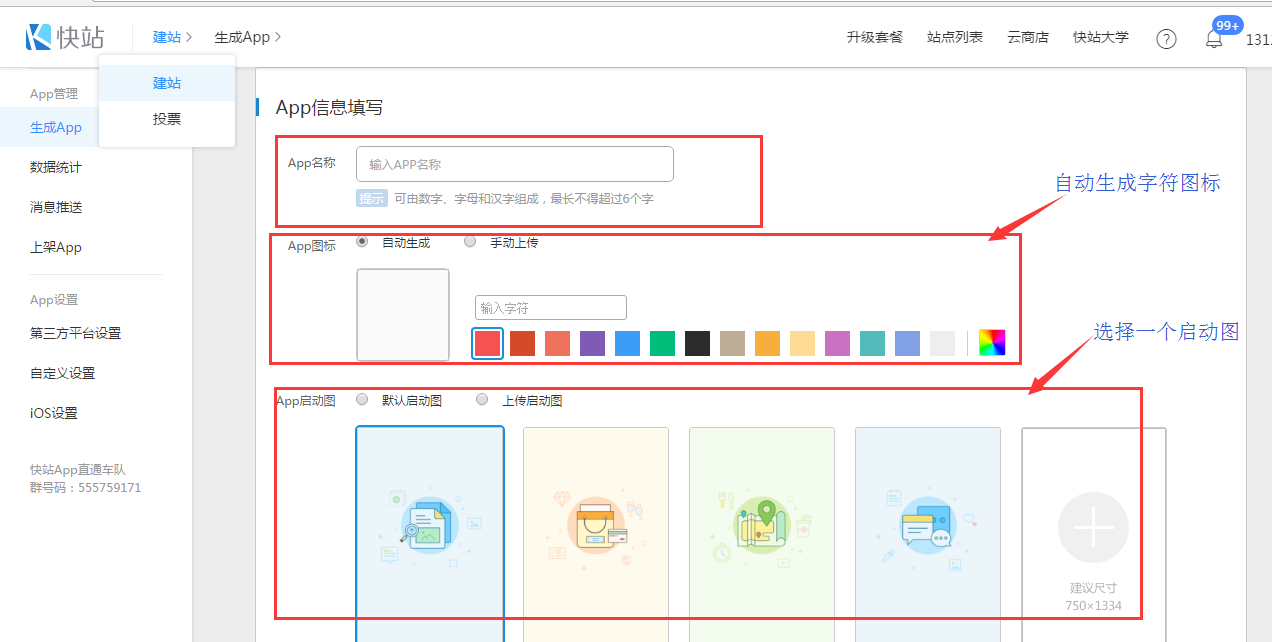This screenshot has width=1272, height=642.
Task: Choose the 默认启动图 radio option
Action: [x=362, y=400]
